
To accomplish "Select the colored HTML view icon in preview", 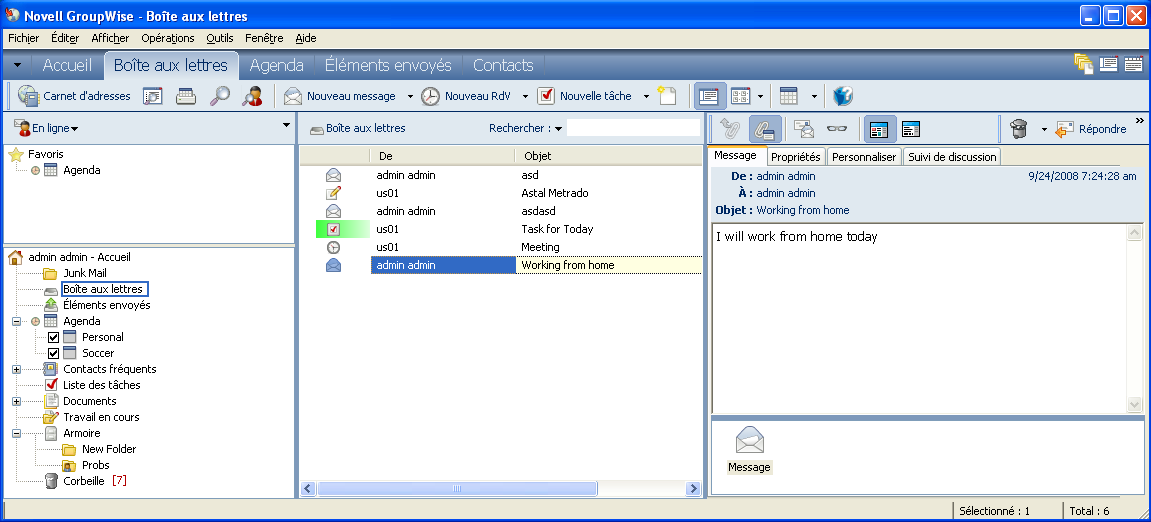I will coord(879,129).
